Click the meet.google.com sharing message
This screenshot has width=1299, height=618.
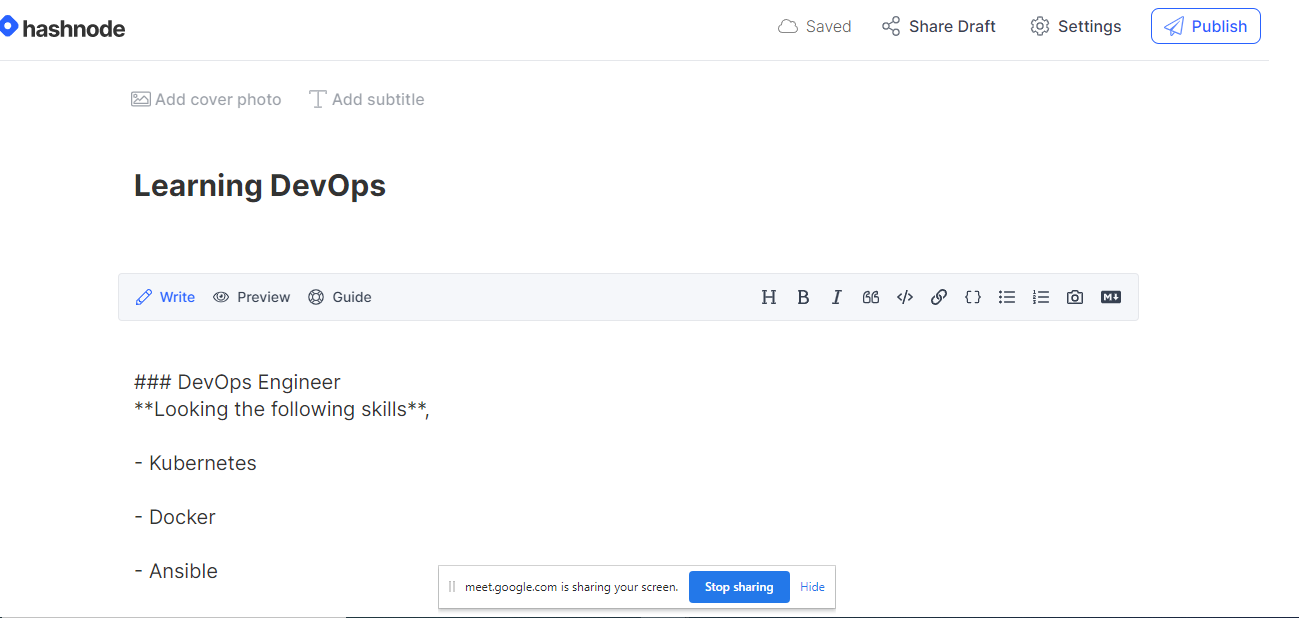[x=572, y=587]
